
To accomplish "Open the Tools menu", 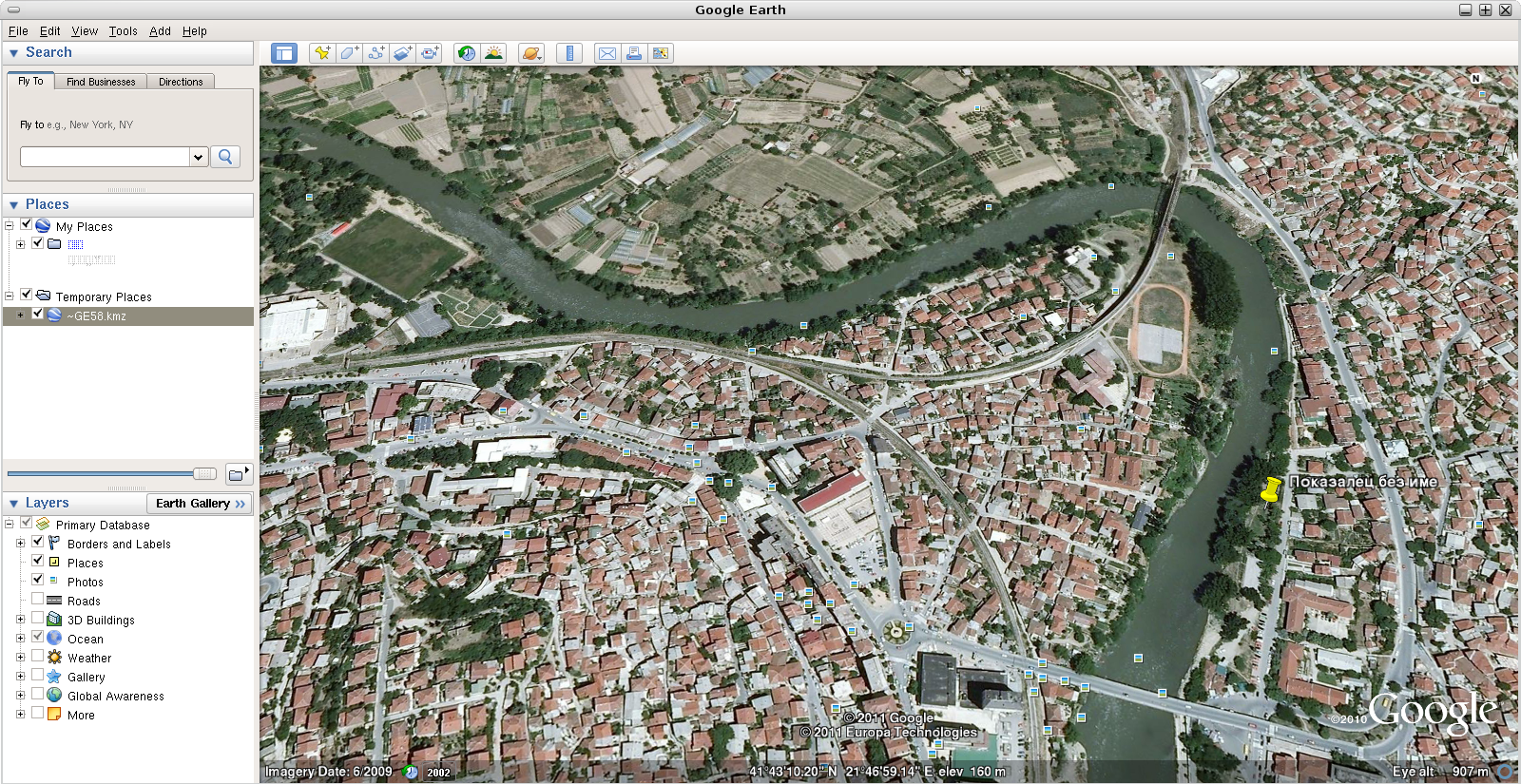I will point(124,31).
